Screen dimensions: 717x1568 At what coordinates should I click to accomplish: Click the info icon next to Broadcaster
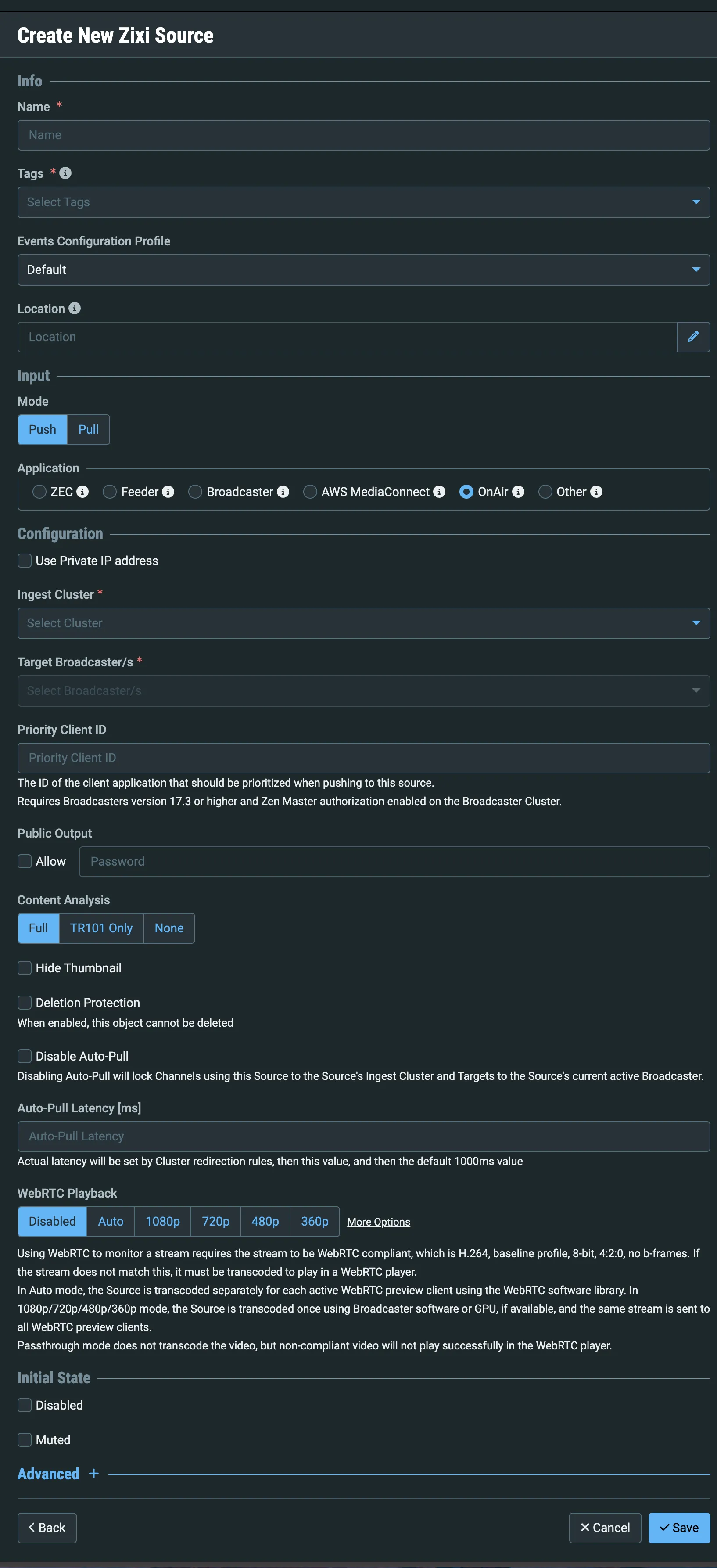(x=283, y=492)
